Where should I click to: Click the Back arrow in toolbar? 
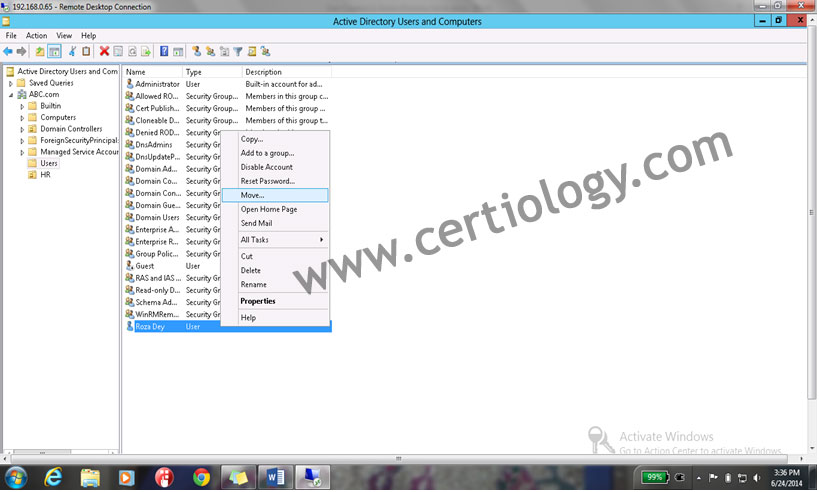point(8,51)
